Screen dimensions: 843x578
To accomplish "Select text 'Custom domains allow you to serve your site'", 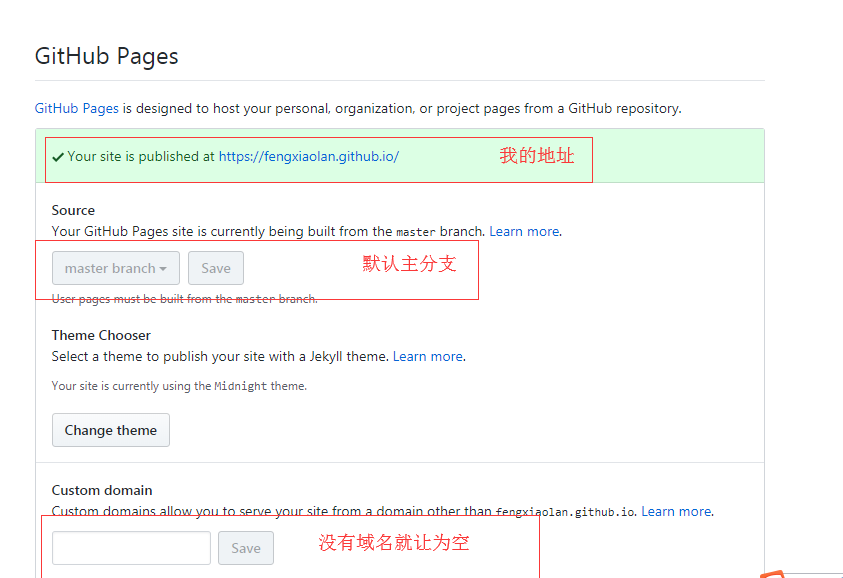I will (x=190, y=511).
